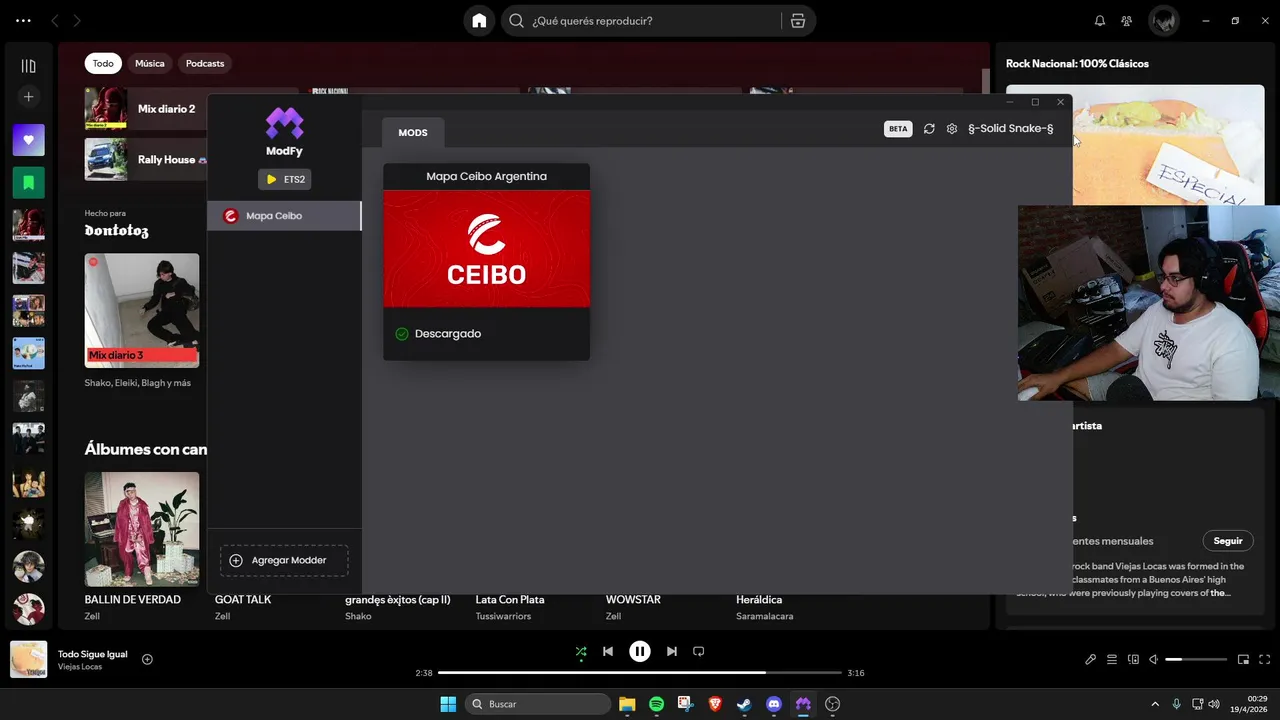Open the Spotify profile avatar

tap(1163, 21)
